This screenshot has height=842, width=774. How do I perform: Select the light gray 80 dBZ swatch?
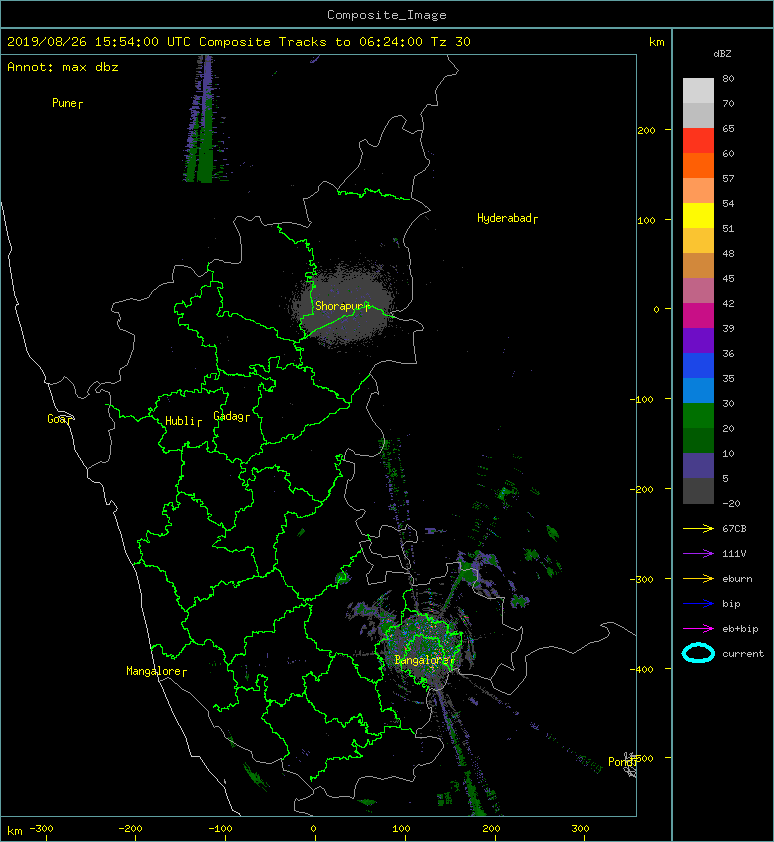point(698,91)
